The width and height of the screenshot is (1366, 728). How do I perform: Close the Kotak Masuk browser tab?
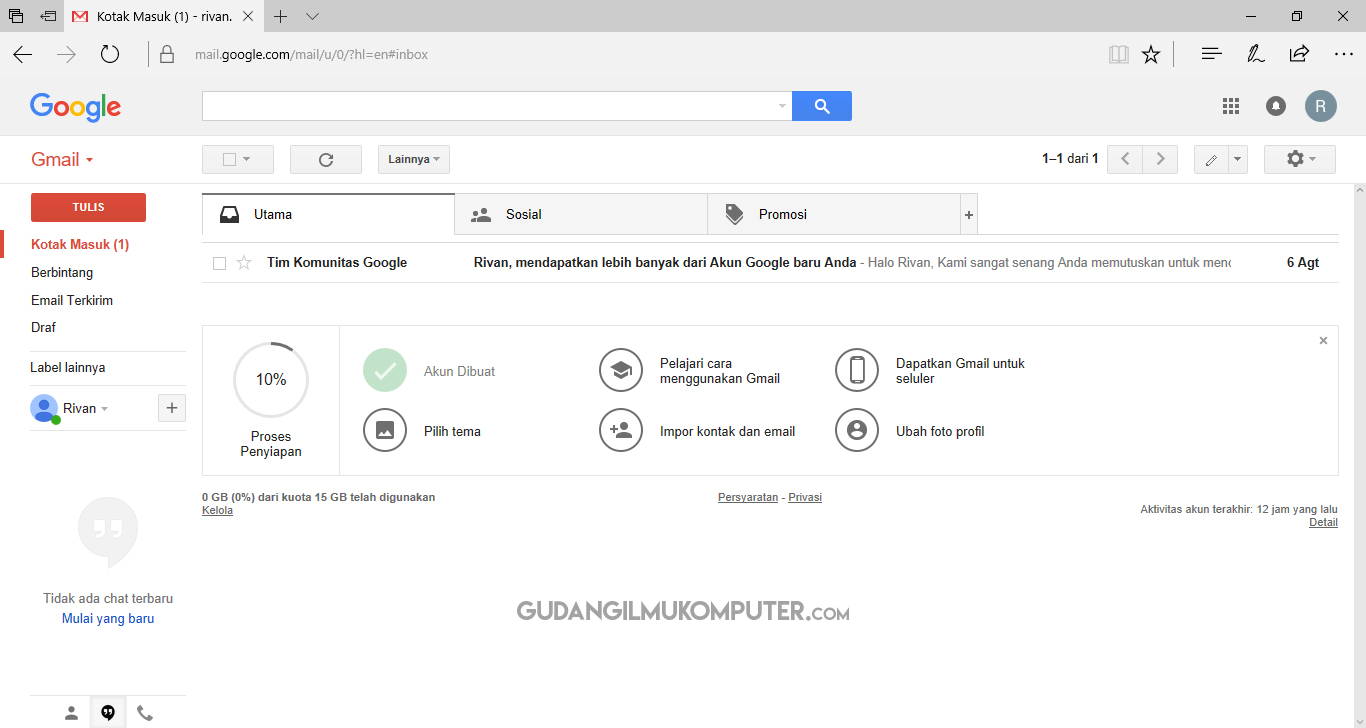pos(248,16)
